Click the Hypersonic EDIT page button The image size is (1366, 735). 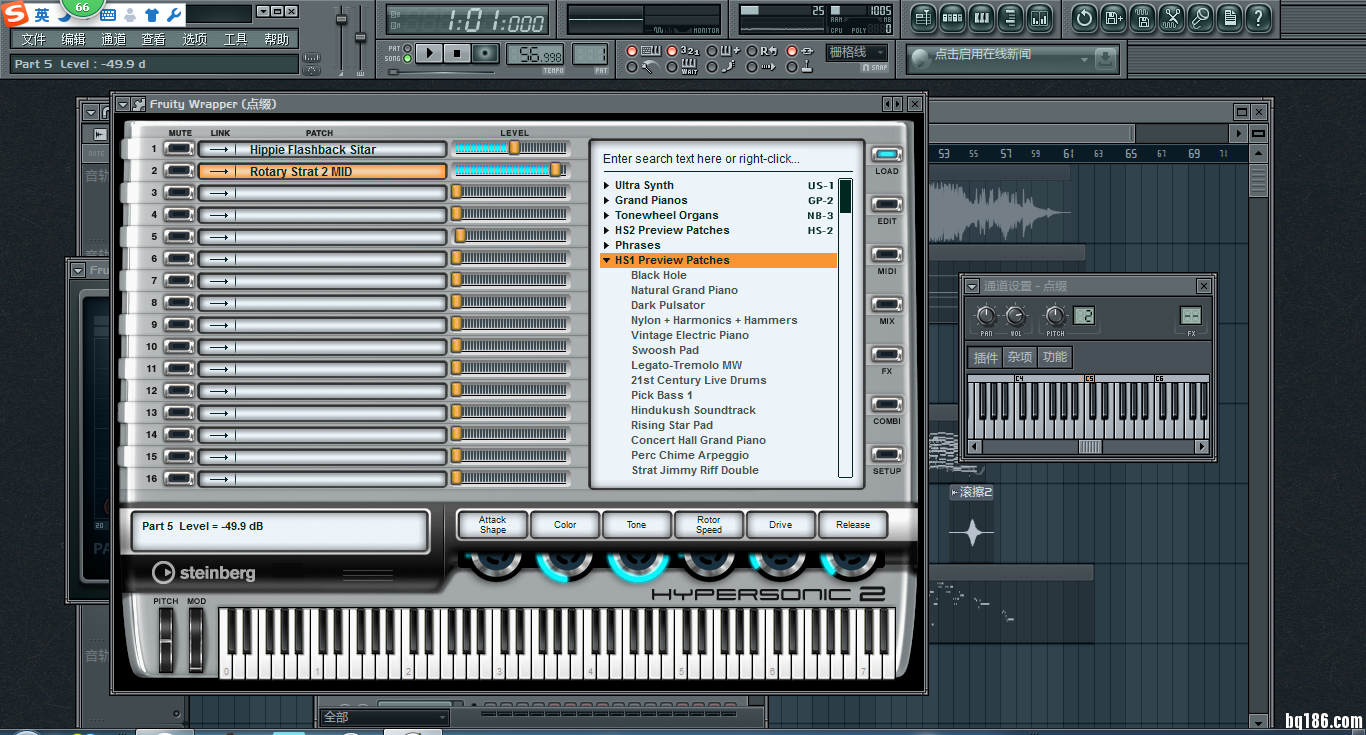click(887, 205)
